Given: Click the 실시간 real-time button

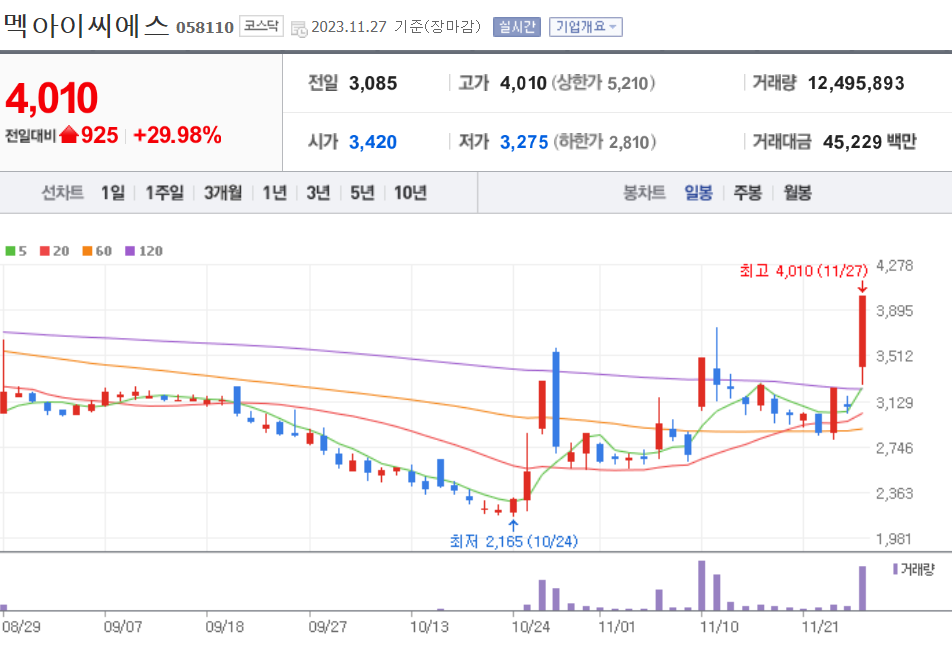Looking at the screenshot, I should point(517,27).
